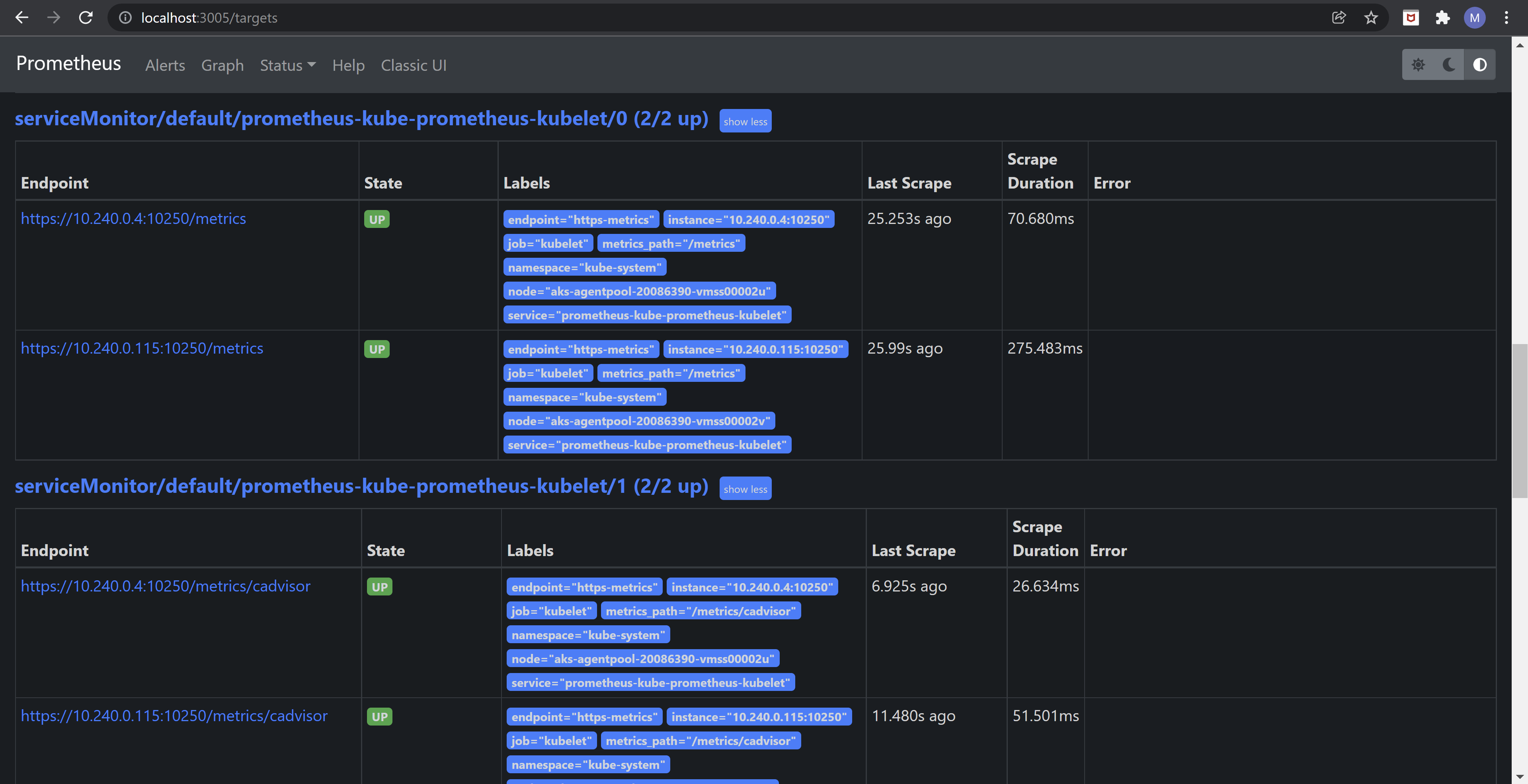Screen dimensions: 1528x784
Task: Select browser-preferred contrast theme icon
Action: pyautogui.click(x=1479, y=64)
